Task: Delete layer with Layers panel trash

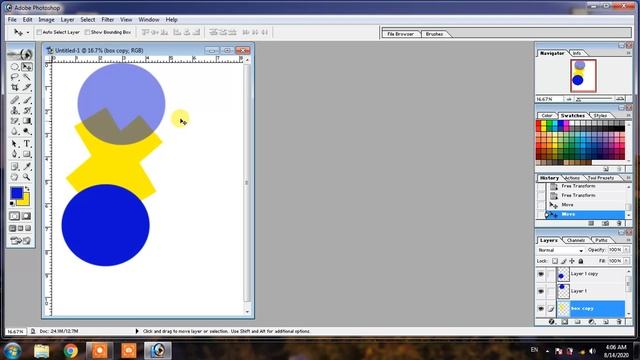Action: [x=619, y=322]
